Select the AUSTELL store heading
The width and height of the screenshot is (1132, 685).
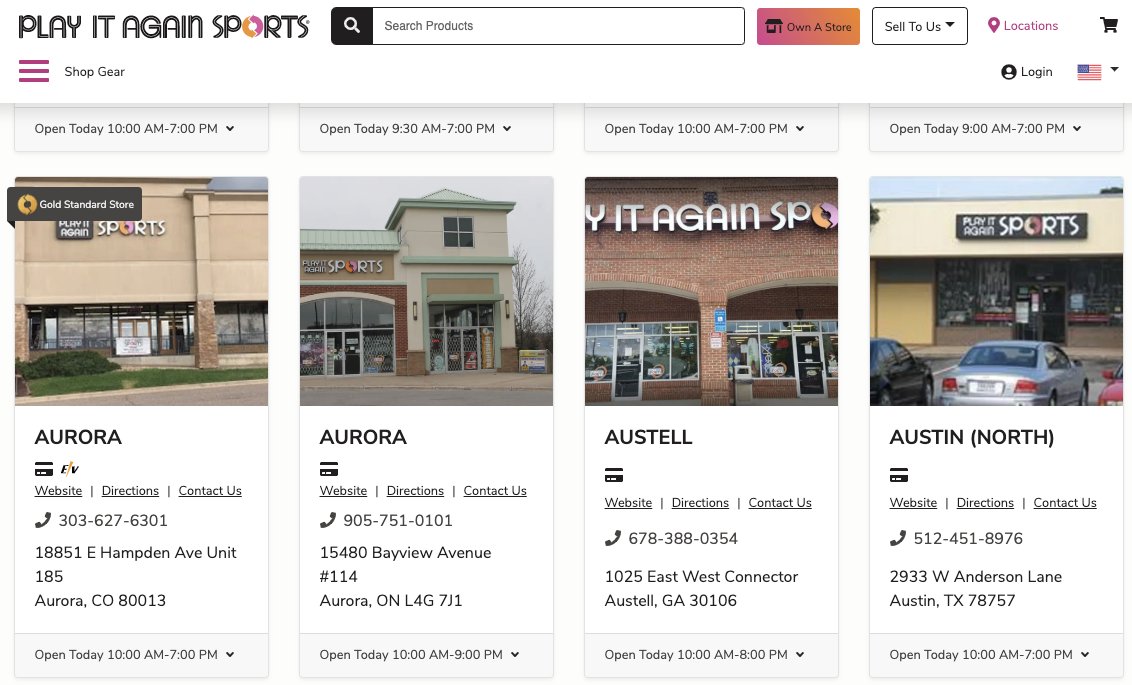point(648,437)
